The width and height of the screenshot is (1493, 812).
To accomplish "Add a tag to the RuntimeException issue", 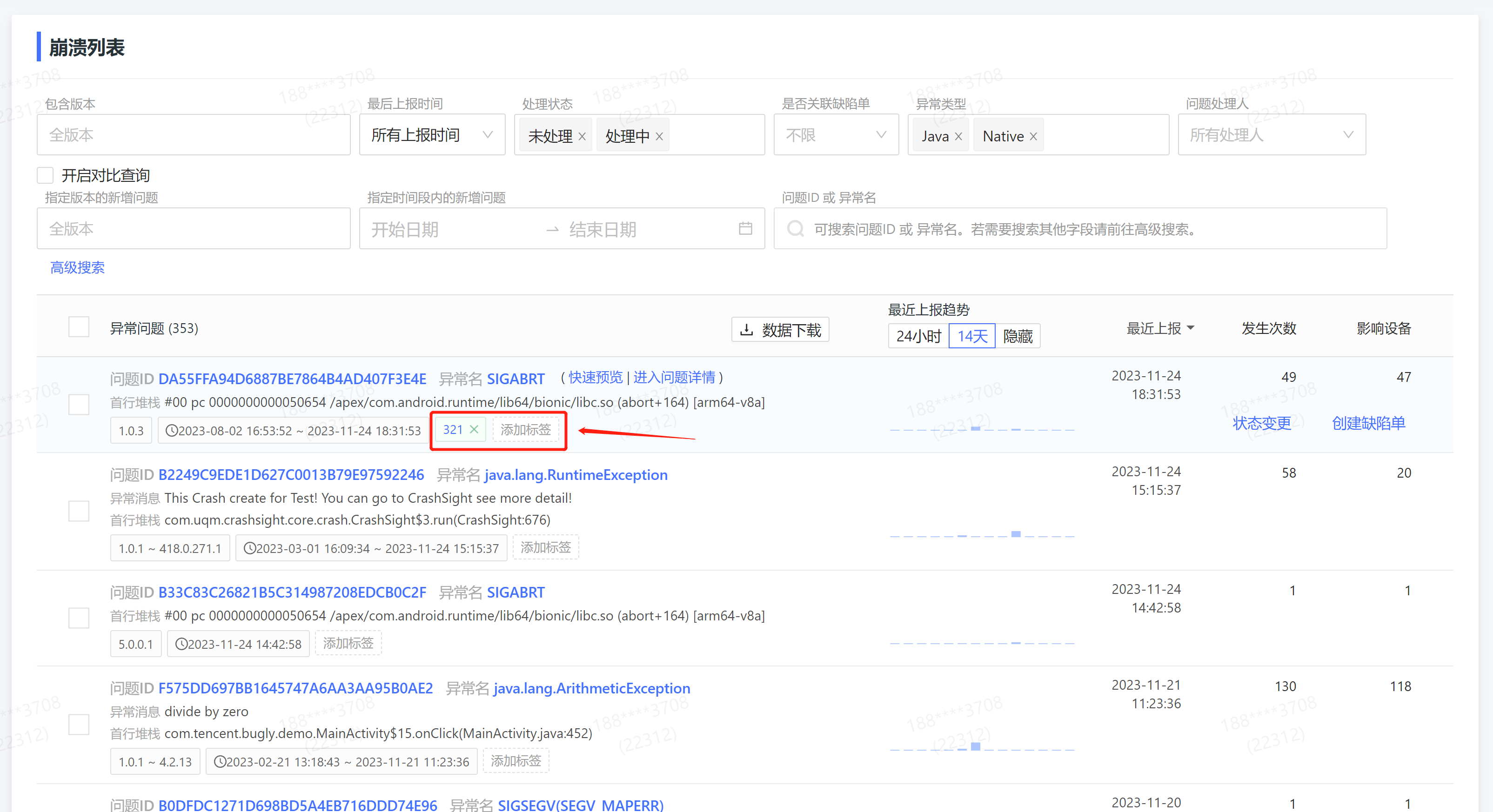I will pyautogui.click(x=545, y=547).
